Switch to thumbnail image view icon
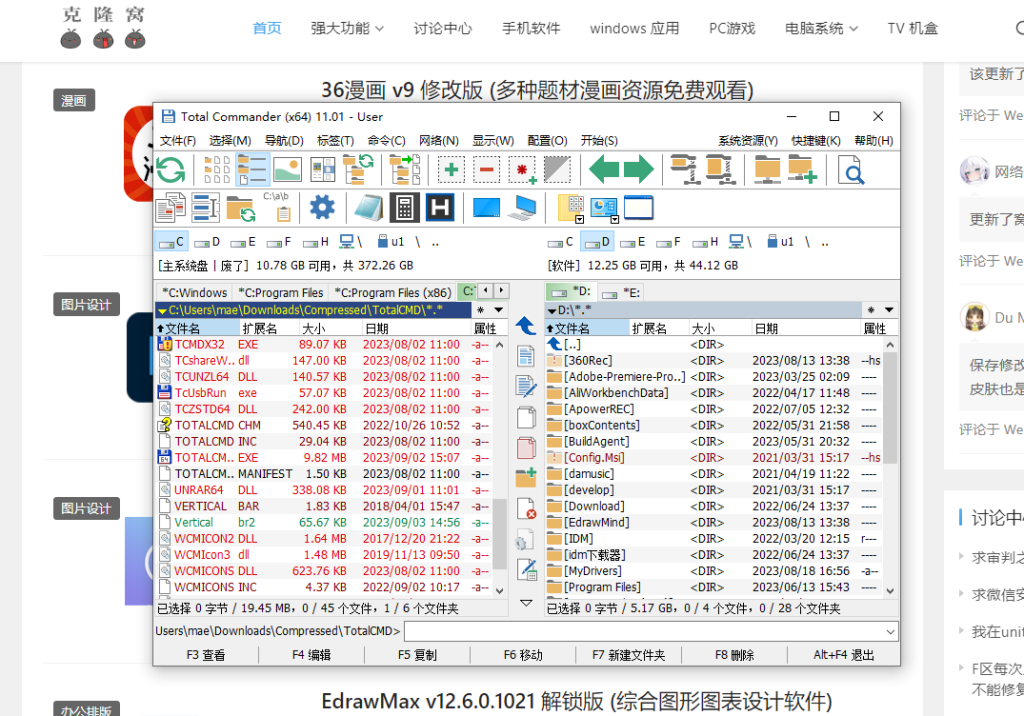The width and height of the screenshot is (1024, 716). click(287, 170)
